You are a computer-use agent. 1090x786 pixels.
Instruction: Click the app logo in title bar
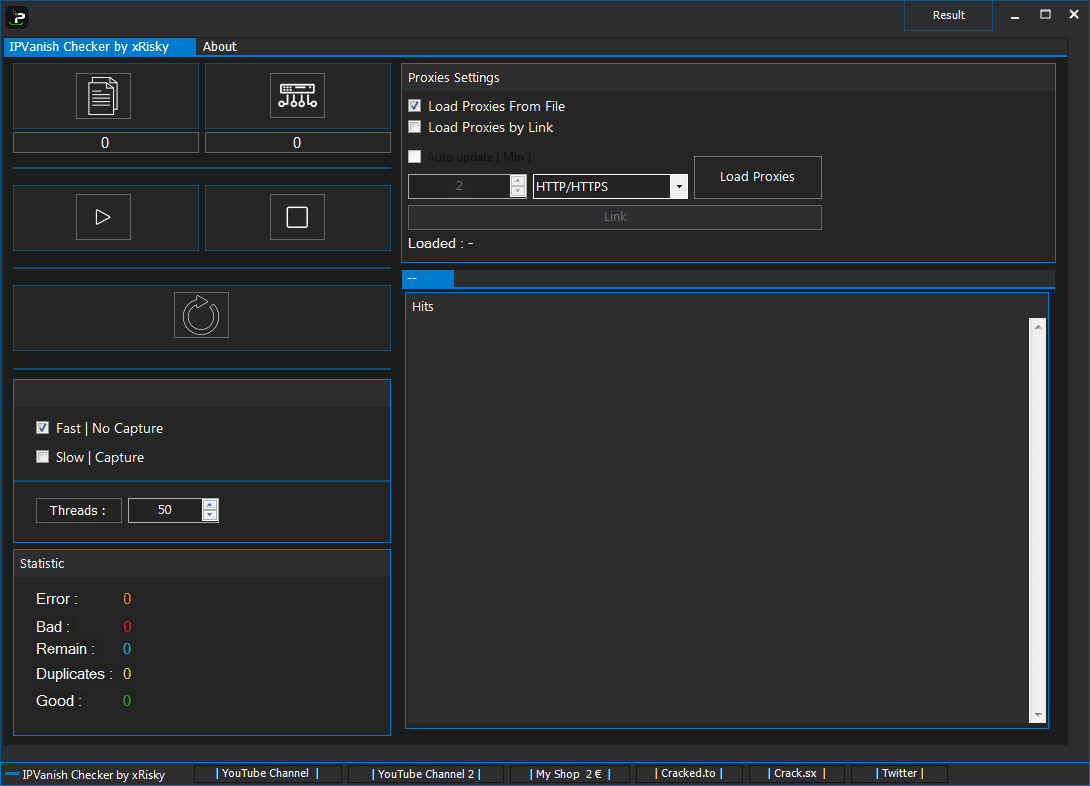tap(17, 15)
